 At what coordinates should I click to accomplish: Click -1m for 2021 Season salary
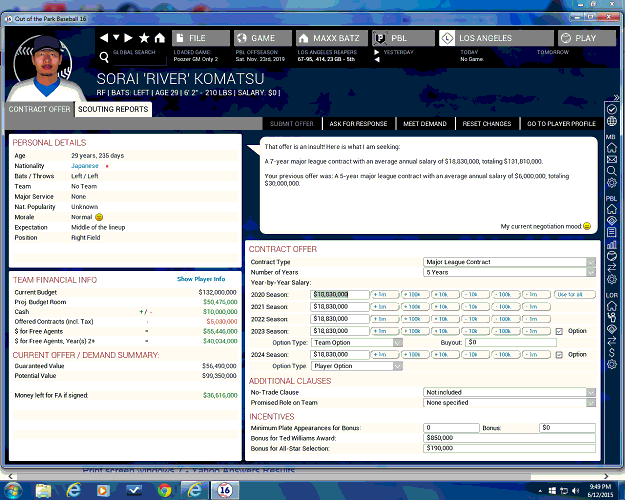(536, 307)
